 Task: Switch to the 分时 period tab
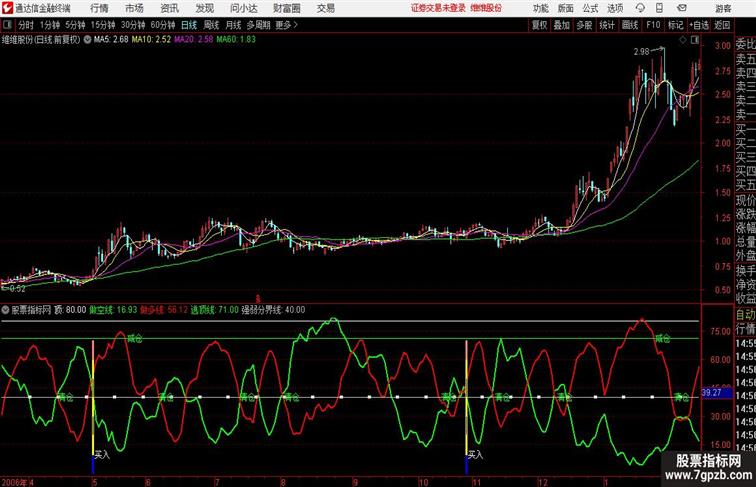pos(26,25)
